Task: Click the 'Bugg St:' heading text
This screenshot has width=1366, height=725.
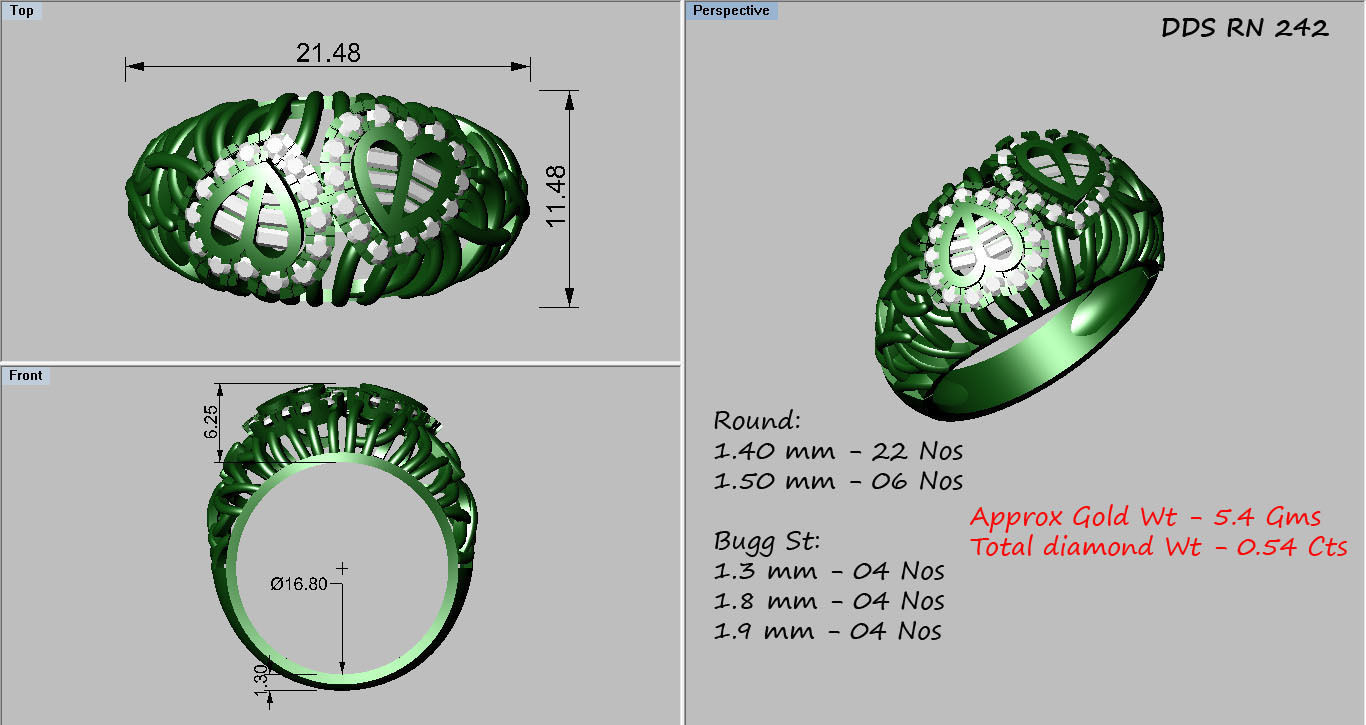Action: pos(767,542)
